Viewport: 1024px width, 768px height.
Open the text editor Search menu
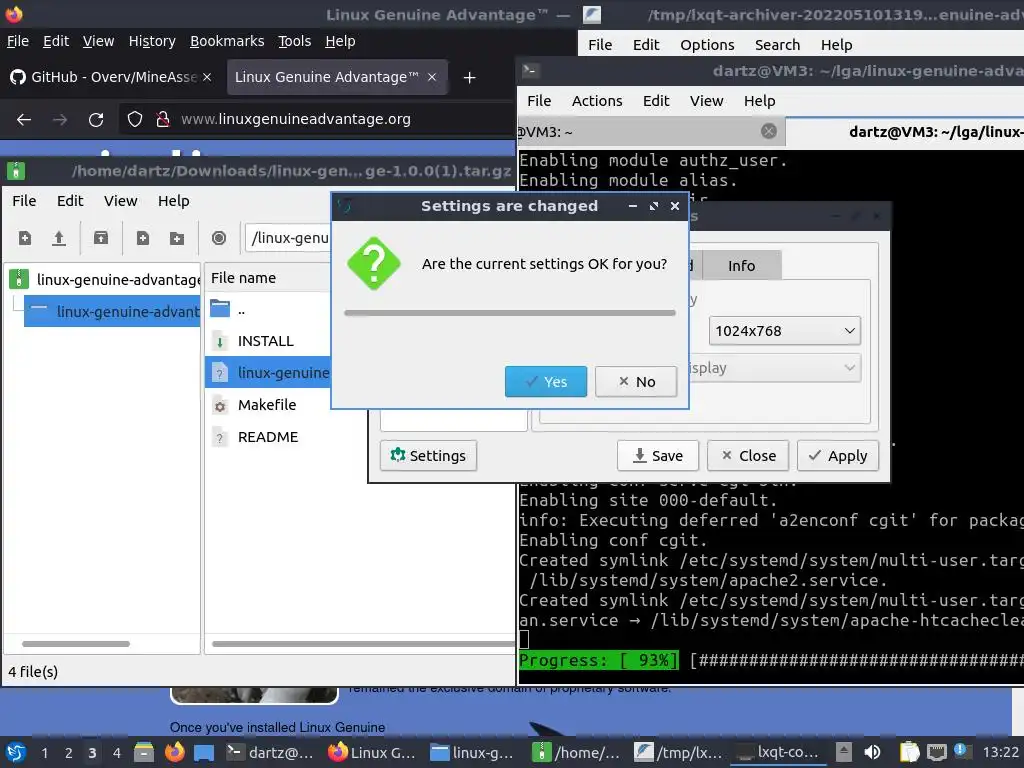click(777, 45)
